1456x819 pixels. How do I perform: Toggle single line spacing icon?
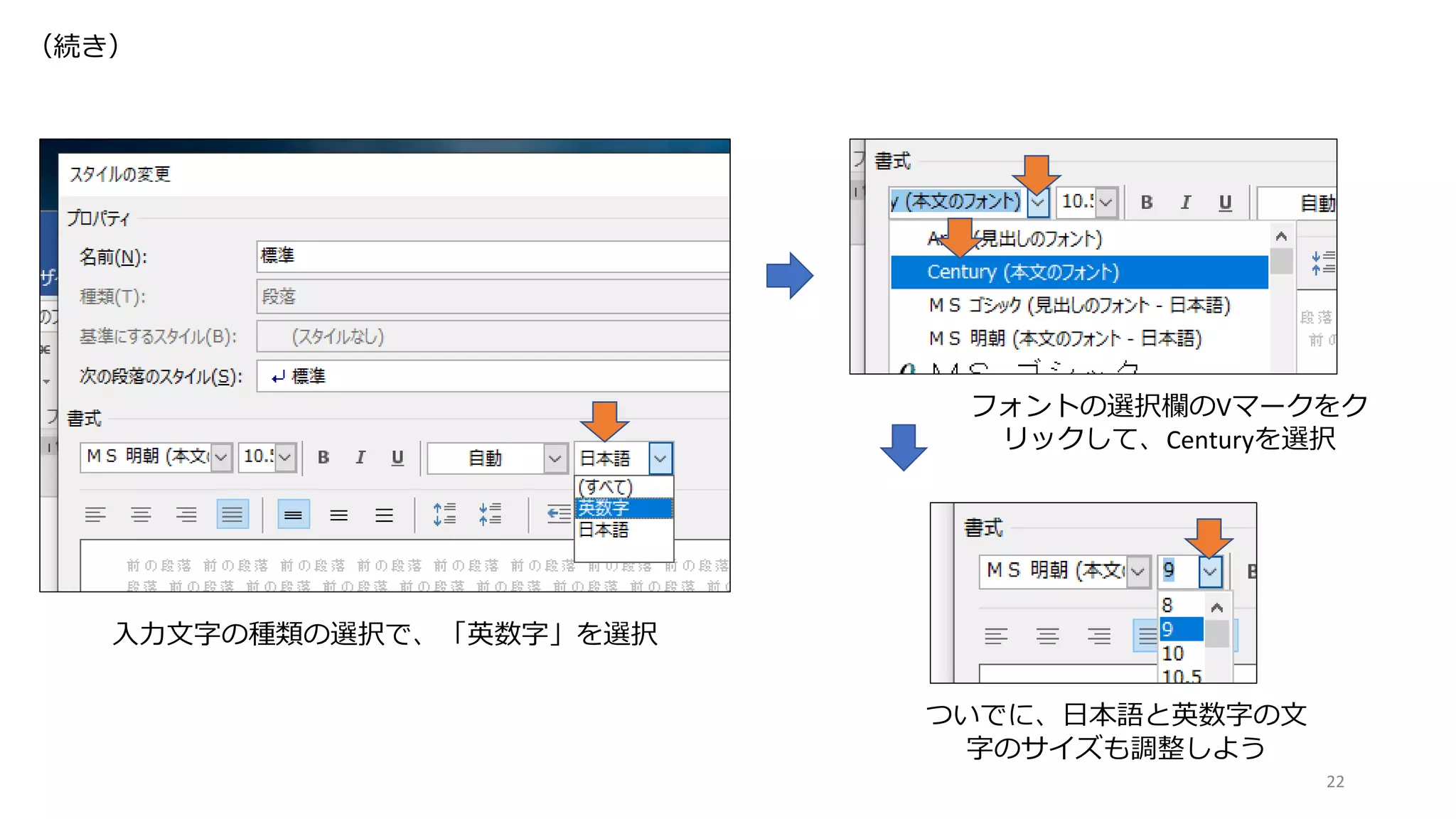pyautogui.click(x=293, y=515)
